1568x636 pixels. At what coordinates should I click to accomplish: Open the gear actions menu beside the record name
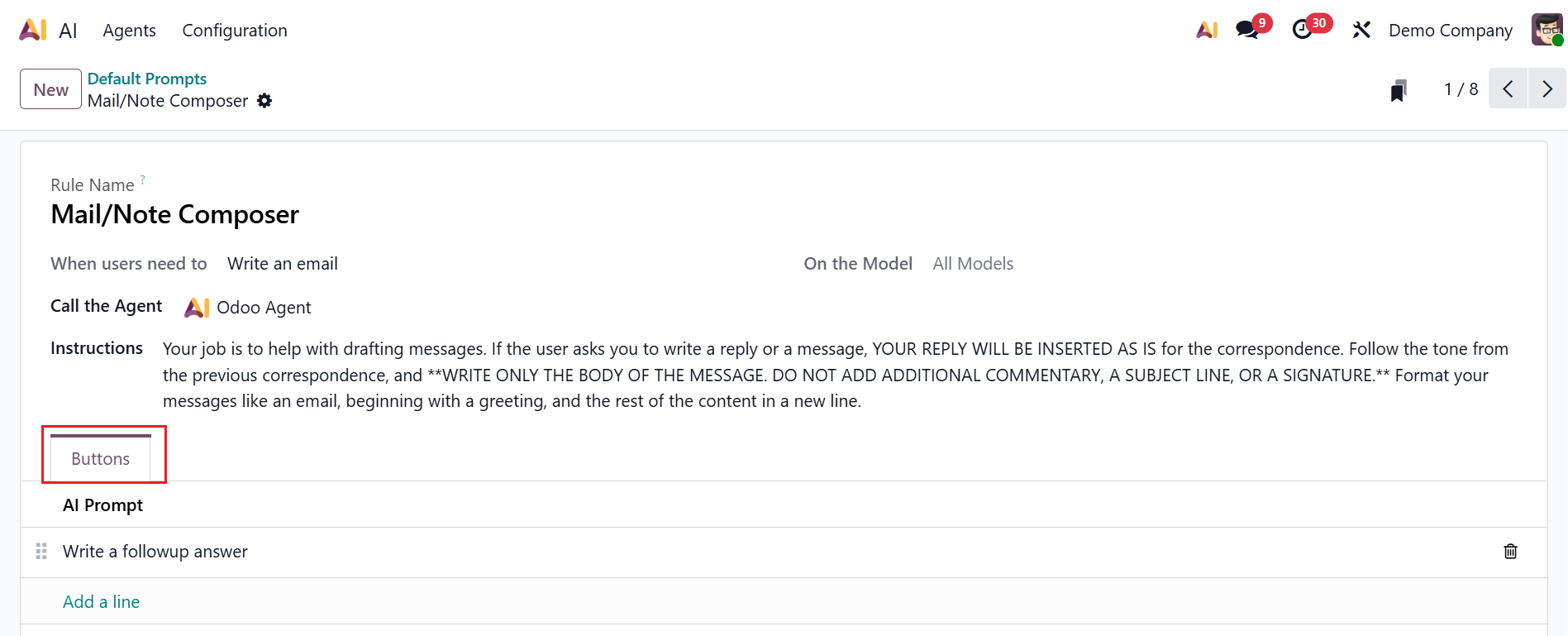[265, 101]
